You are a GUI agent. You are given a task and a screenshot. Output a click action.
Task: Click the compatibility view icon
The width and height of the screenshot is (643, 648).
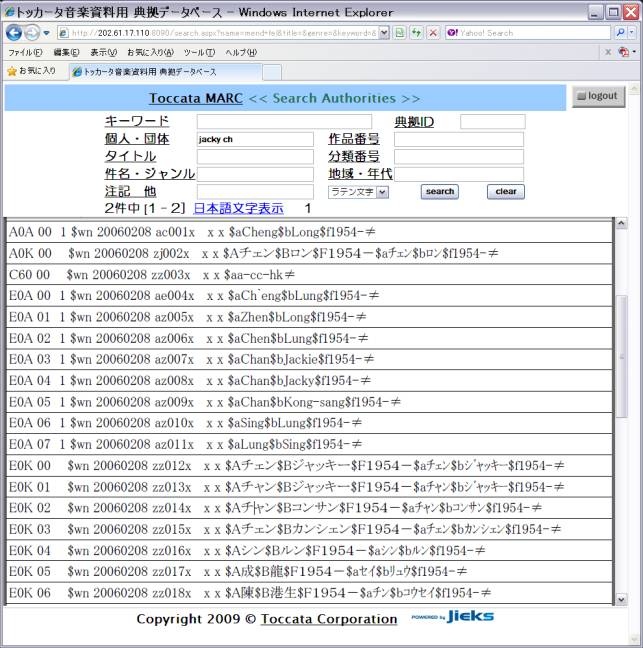click(x=400, y=33)
